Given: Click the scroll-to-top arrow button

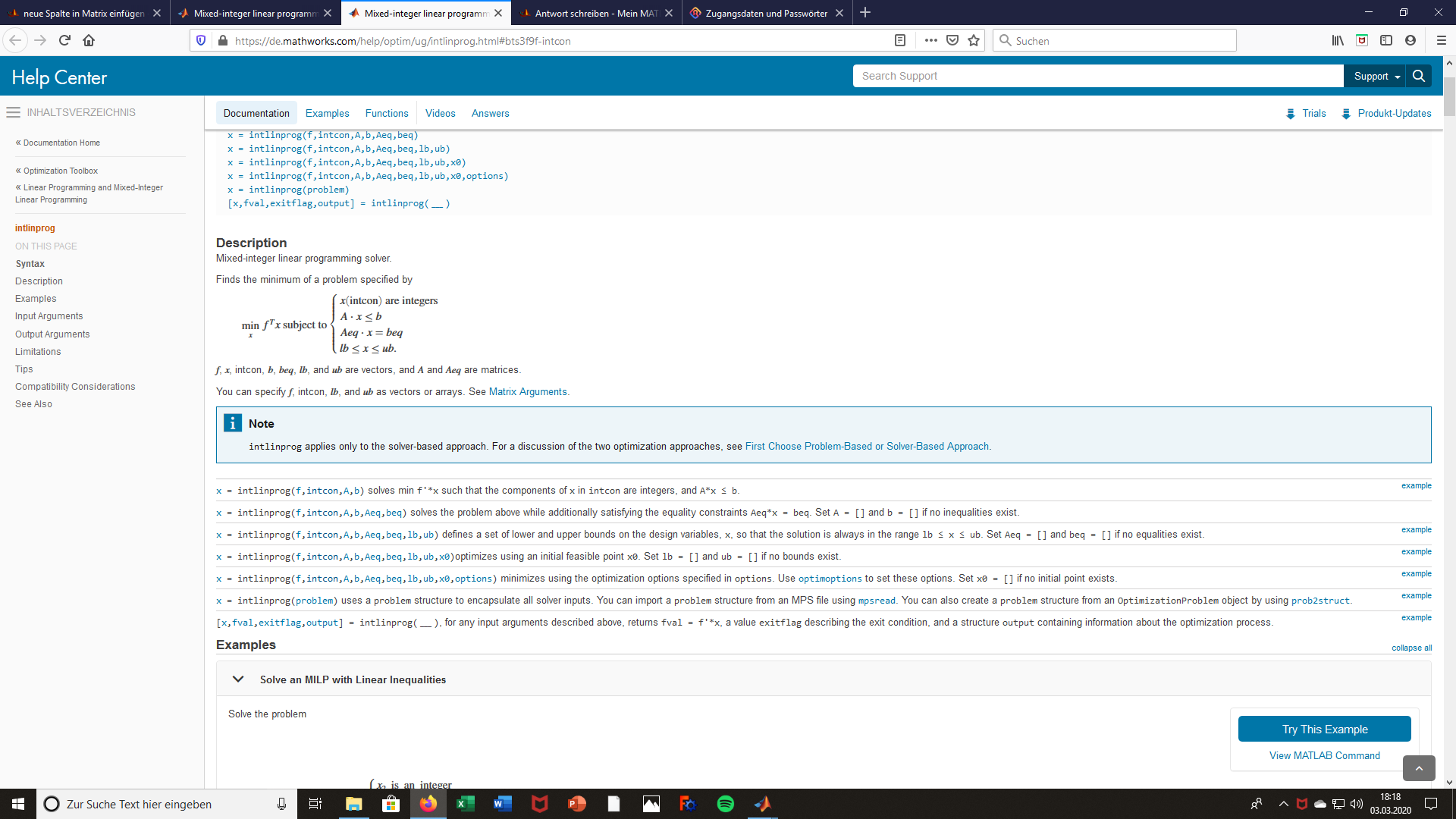Looking at the screenshot, I should (x=1418, y=768).
